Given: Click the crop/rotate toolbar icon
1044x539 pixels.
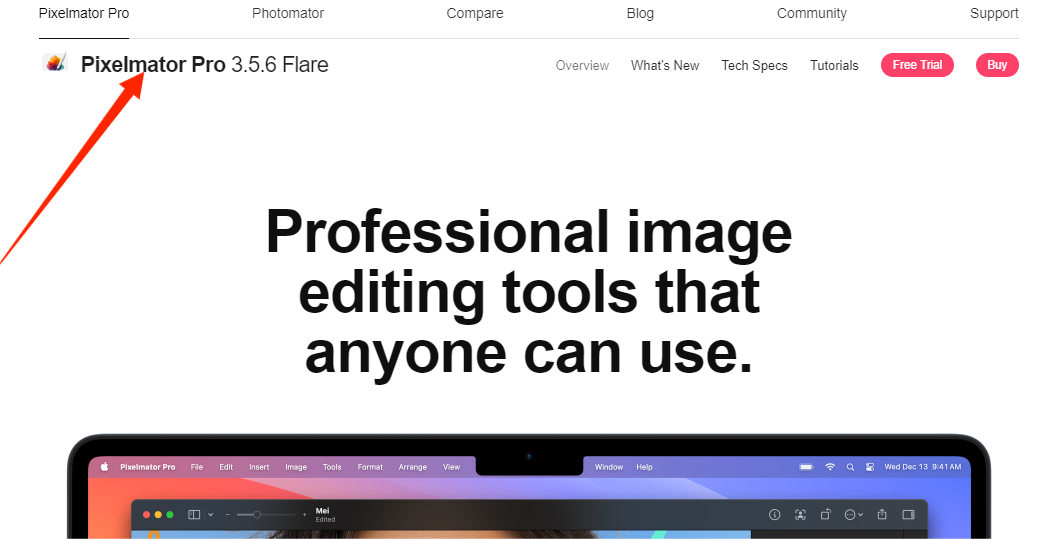Looking at the screenshot, I should click(x=826, y=514).
